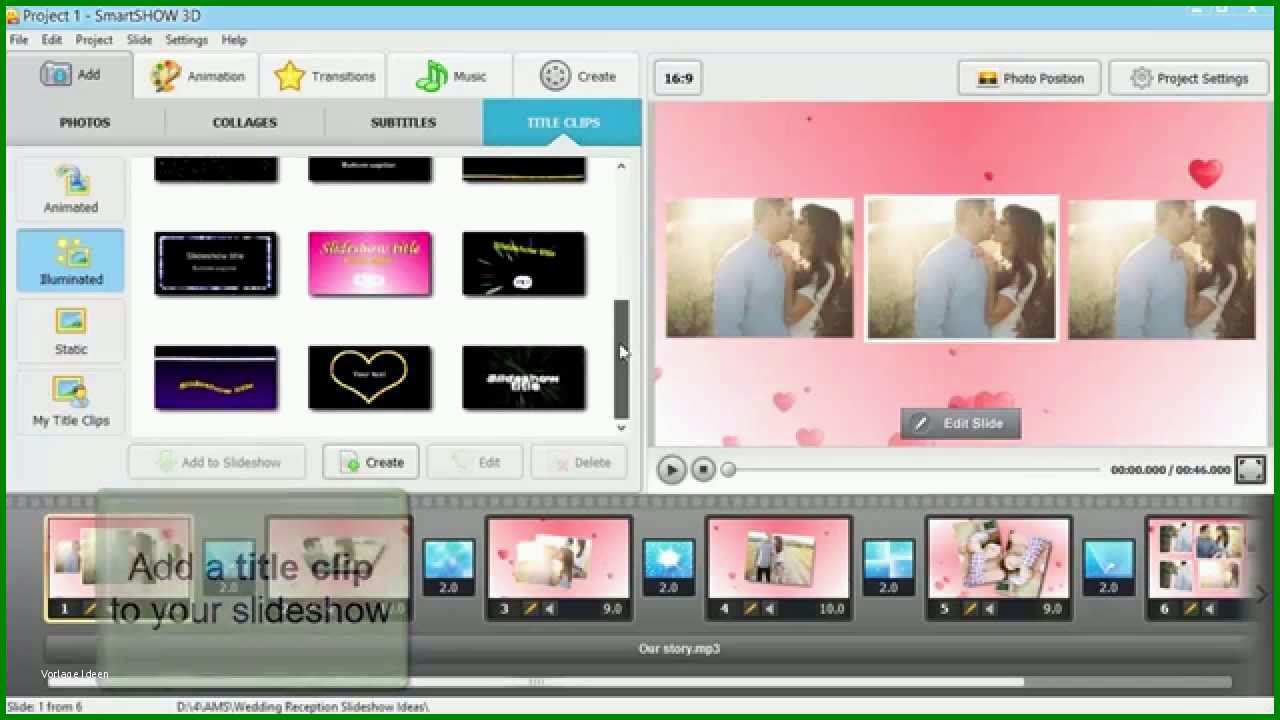Play the slideshow preview
This screenshot has height=720, width=1280.
pyautogui.click(x=671, y=469)
